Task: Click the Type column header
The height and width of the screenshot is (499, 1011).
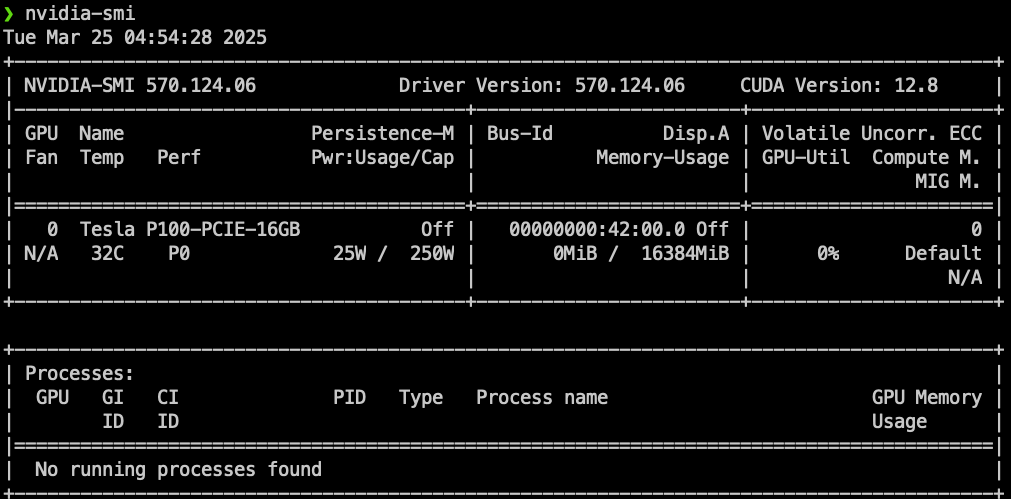Action: [421, 398]
